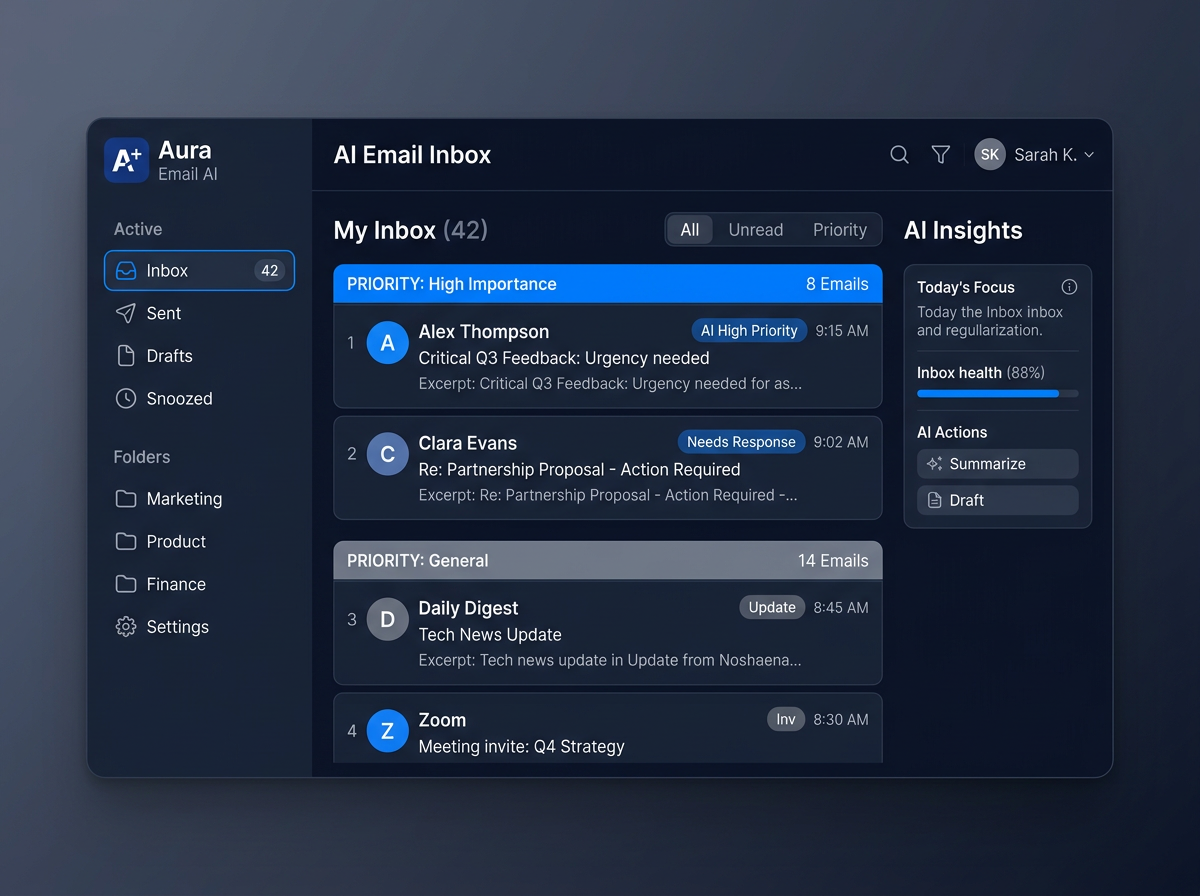The image size is (1200, 896).
Task: Click the document icon on Draft
Action: click(x=935, y=500)
